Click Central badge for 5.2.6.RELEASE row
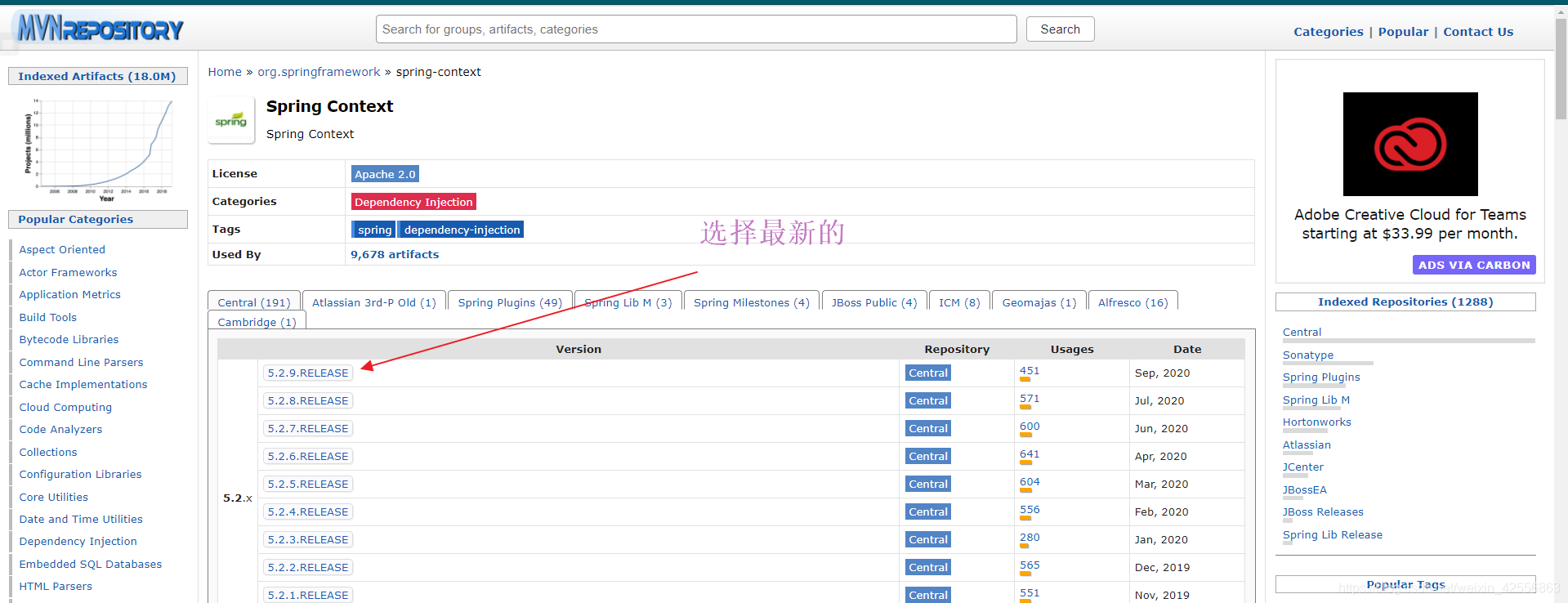This screenshot has width=1568, height=603. [928, 457]
